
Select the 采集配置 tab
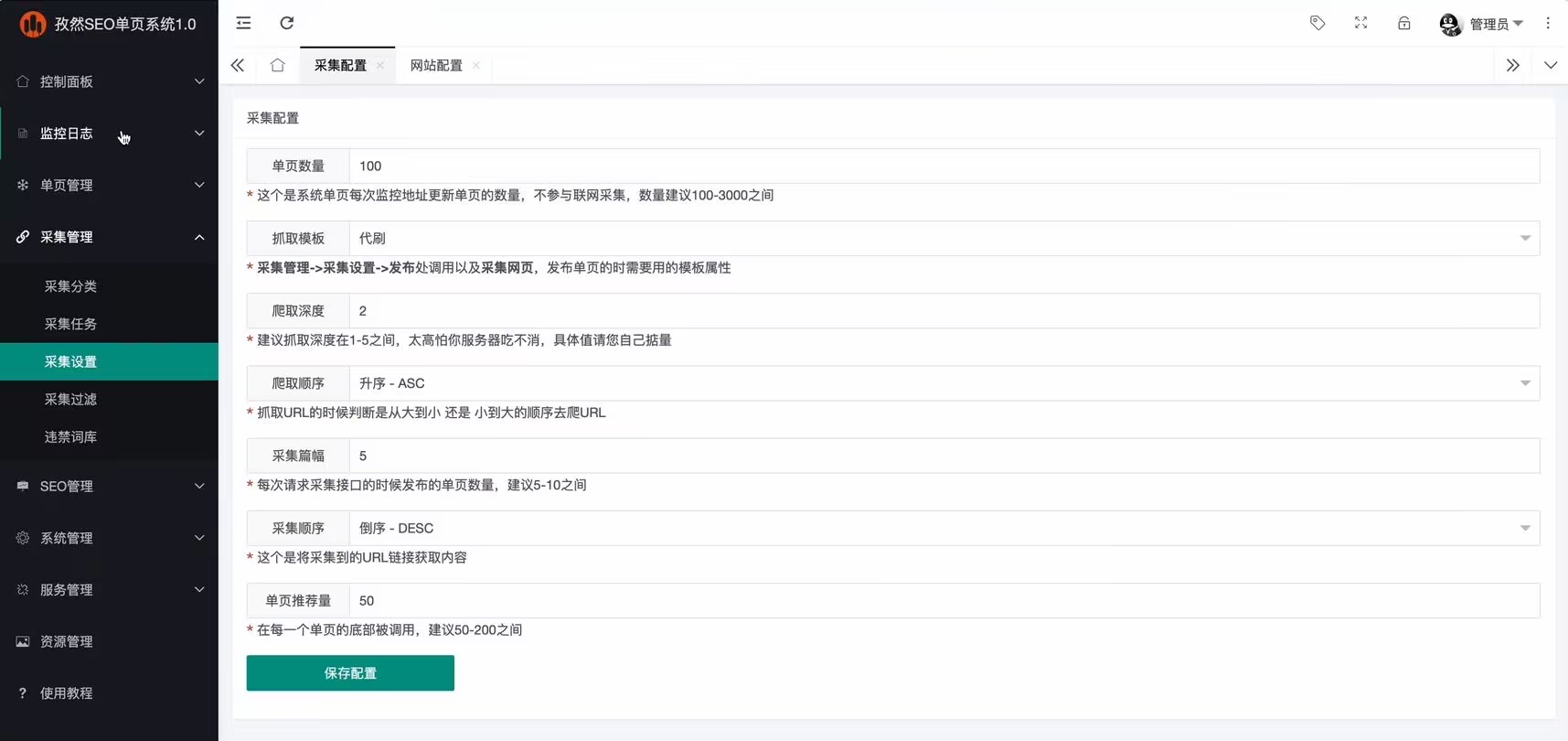point(340,65)
